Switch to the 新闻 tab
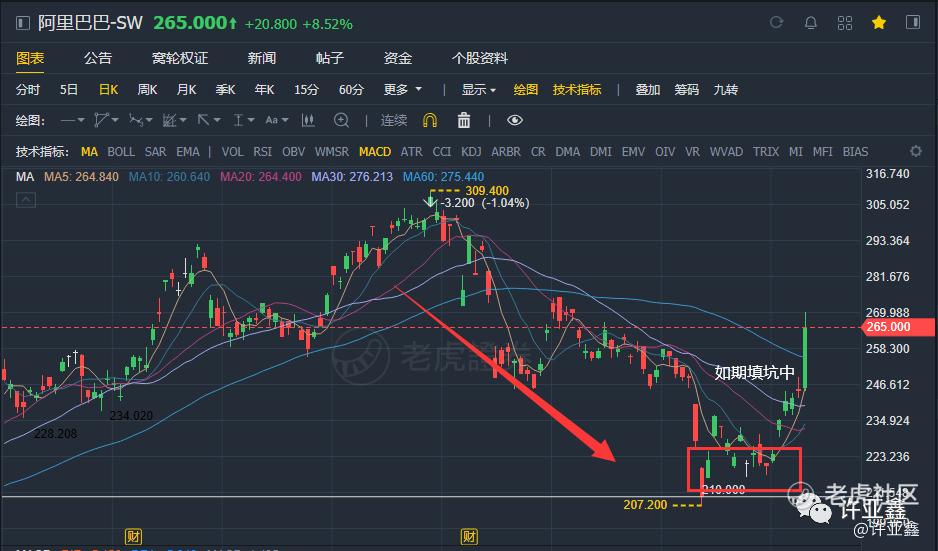 262,58
